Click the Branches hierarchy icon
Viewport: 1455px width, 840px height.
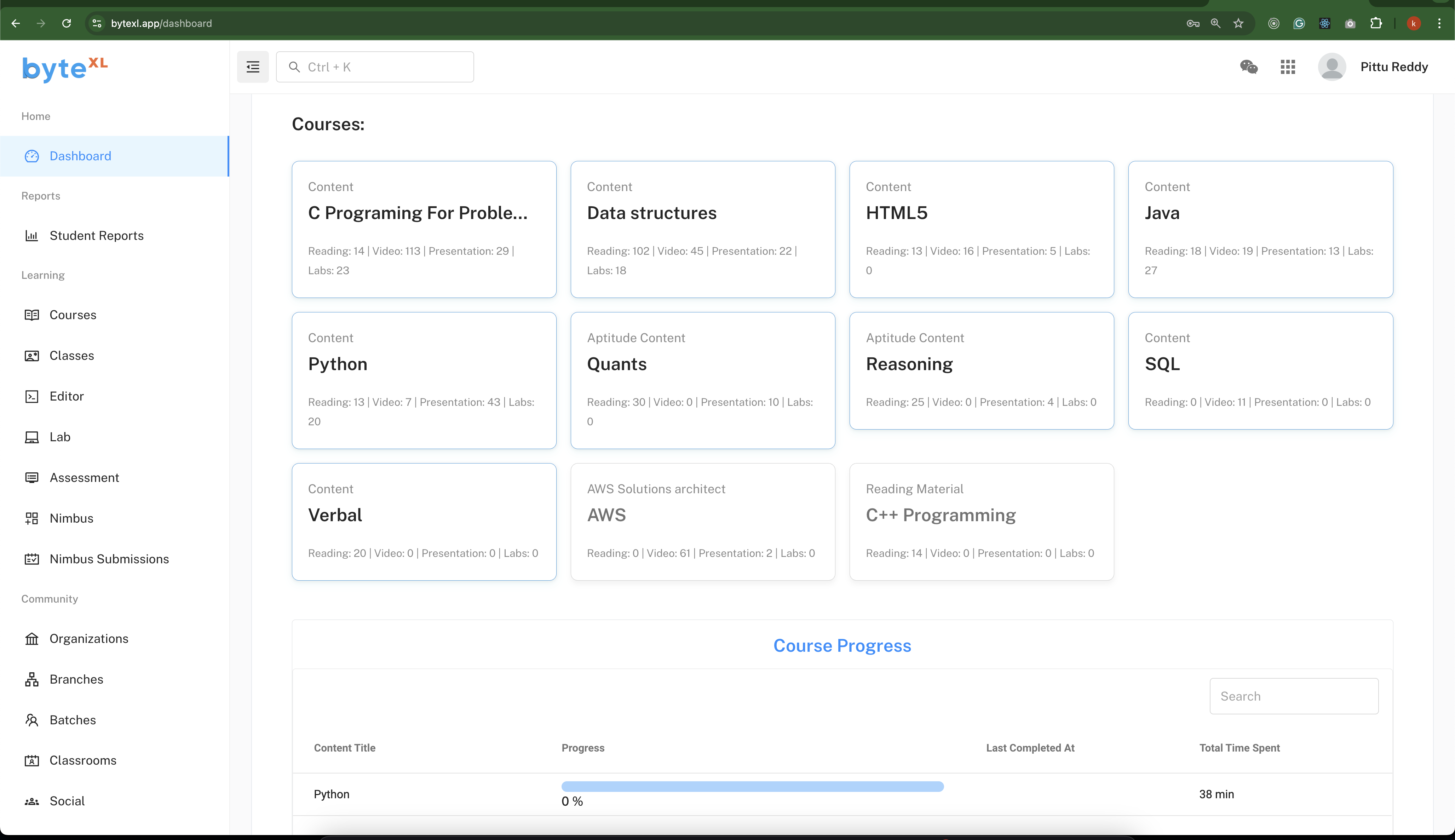(32, 679)
